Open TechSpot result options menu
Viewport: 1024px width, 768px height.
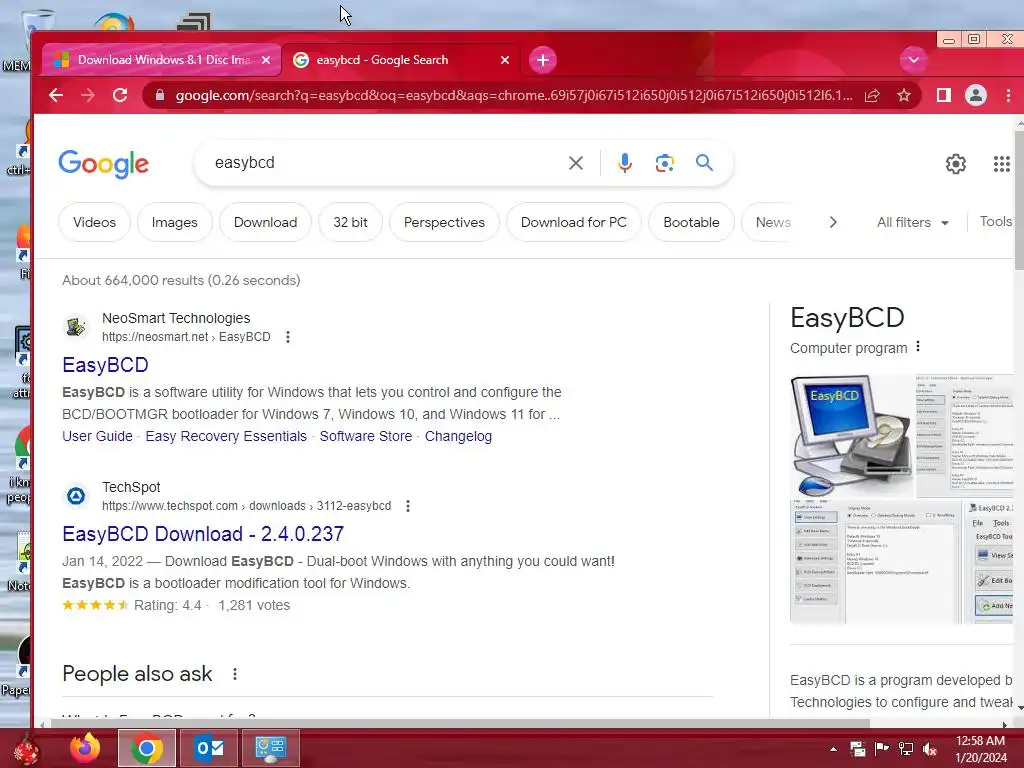pyautogui.click(x=408, y=506)
